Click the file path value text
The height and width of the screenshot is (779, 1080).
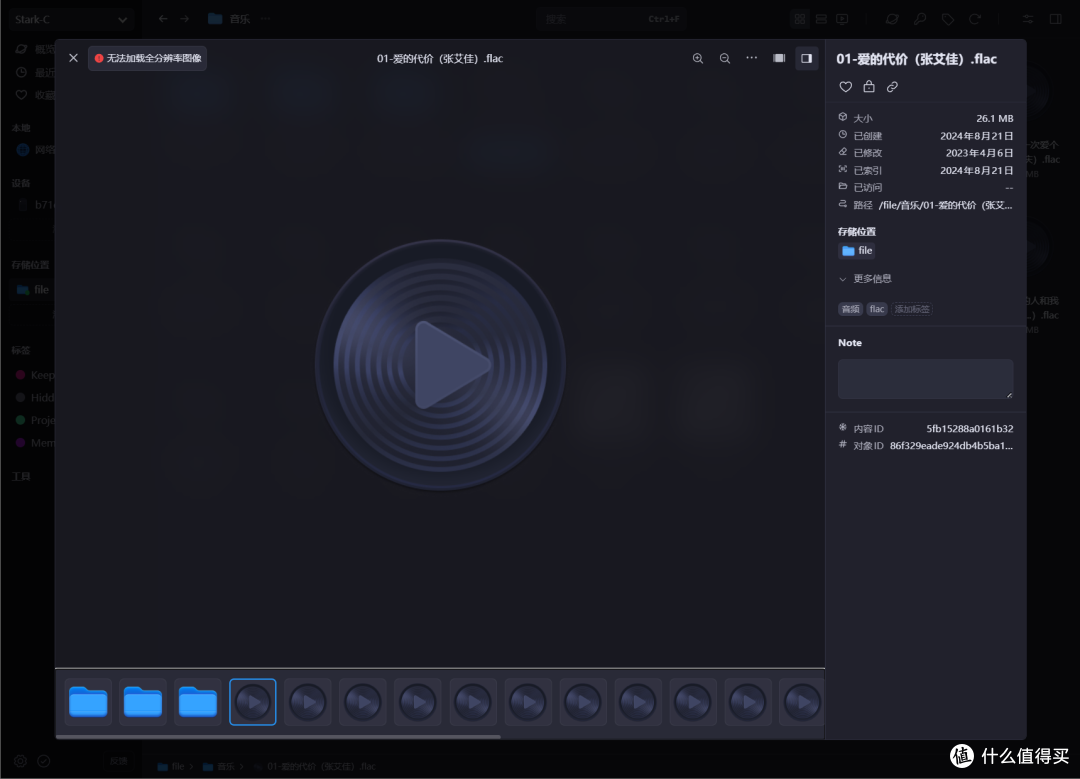click(x=946, y=205)
